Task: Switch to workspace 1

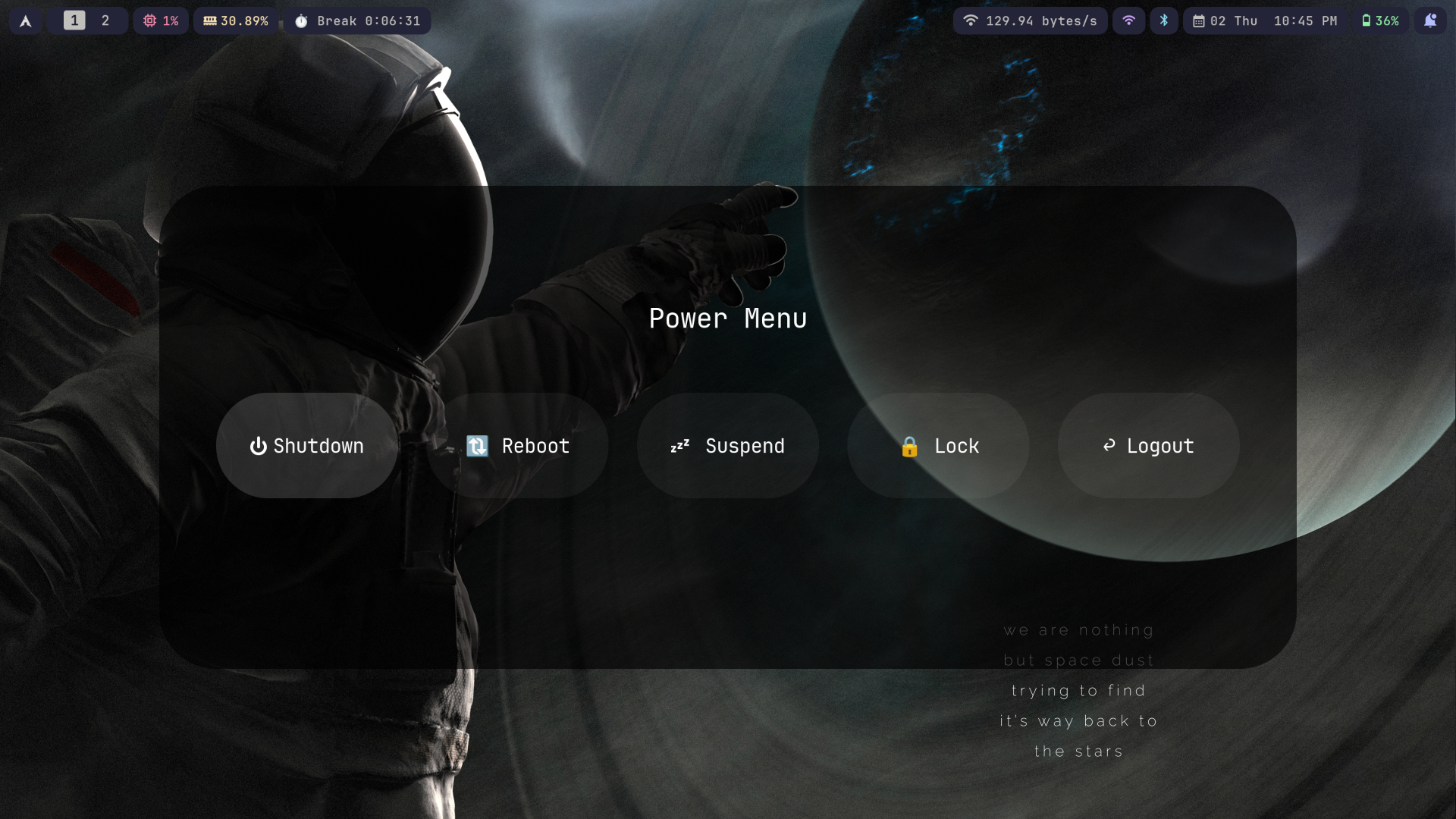Action: pyautogui.click(x=74, y=20)
